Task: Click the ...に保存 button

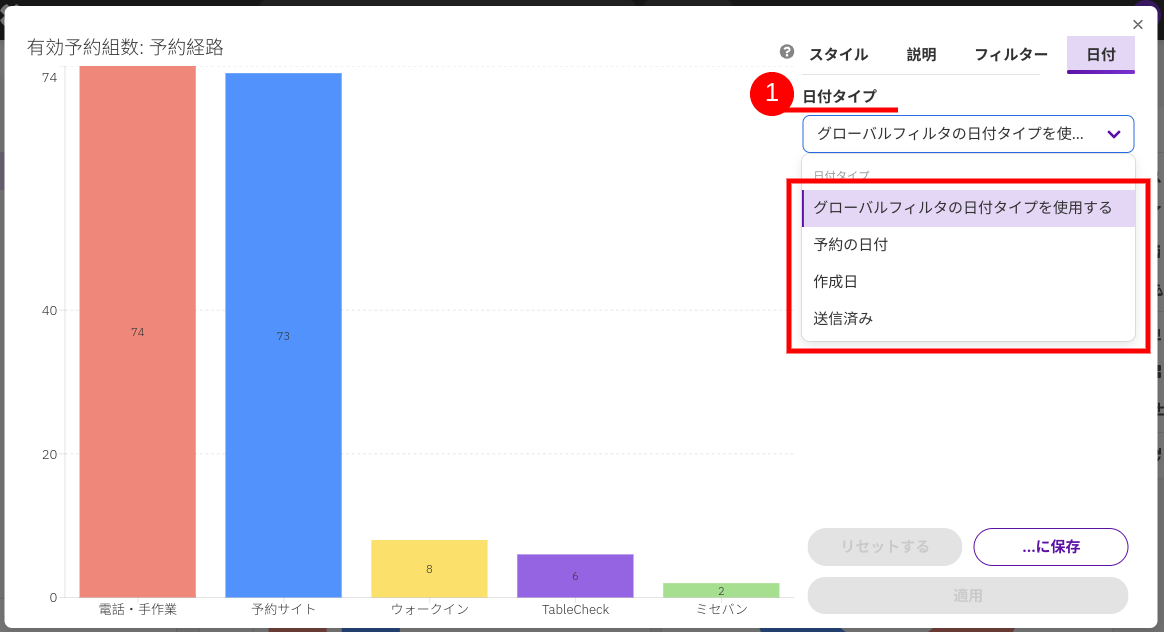Action: tap(1050, 547)
